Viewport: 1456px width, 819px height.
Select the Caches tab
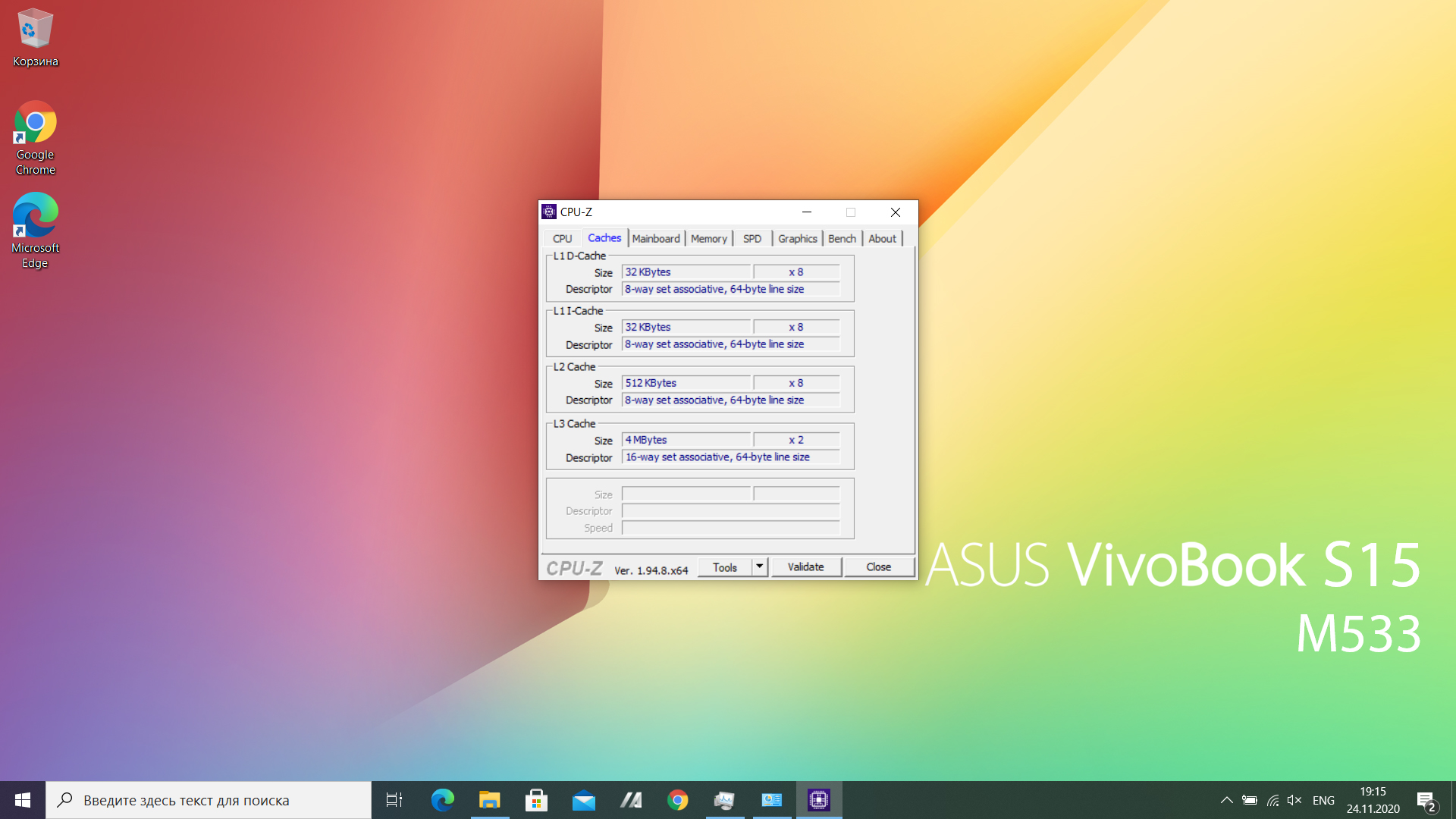click(x=604, y=237)
